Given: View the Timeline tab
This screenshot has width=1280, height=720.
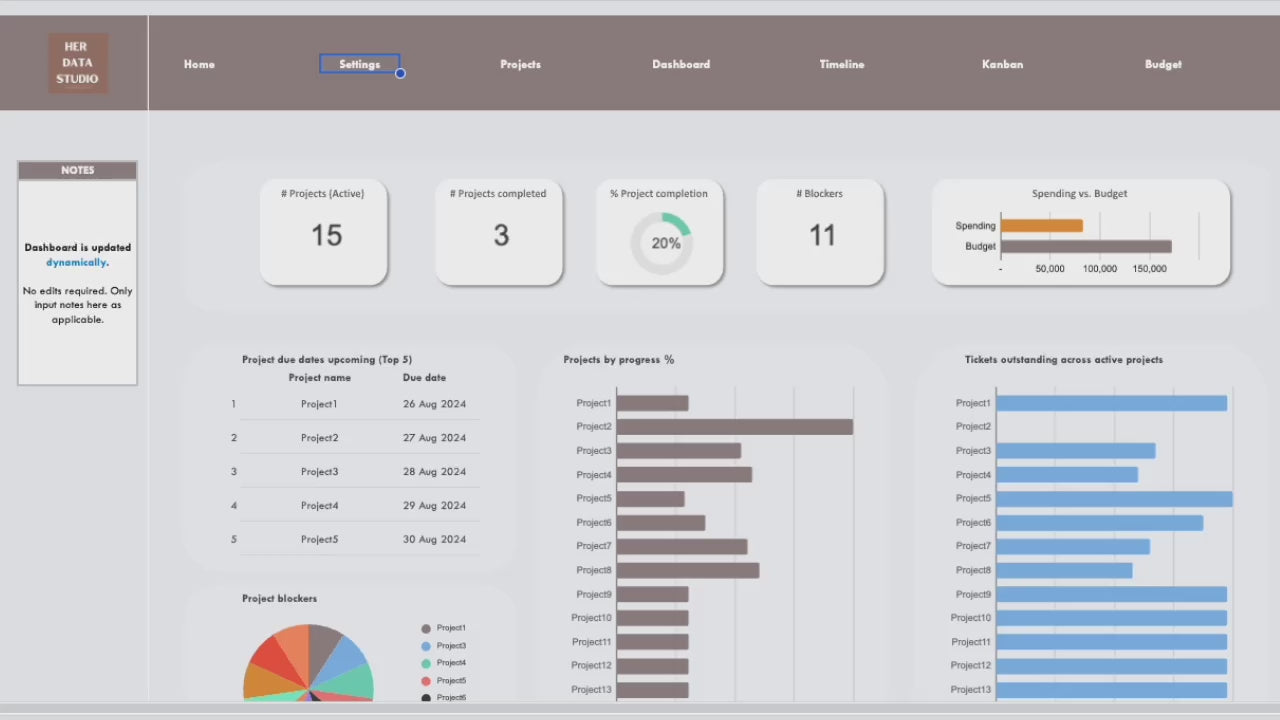Looking at the screenshot, I should (x=842, y=64).
